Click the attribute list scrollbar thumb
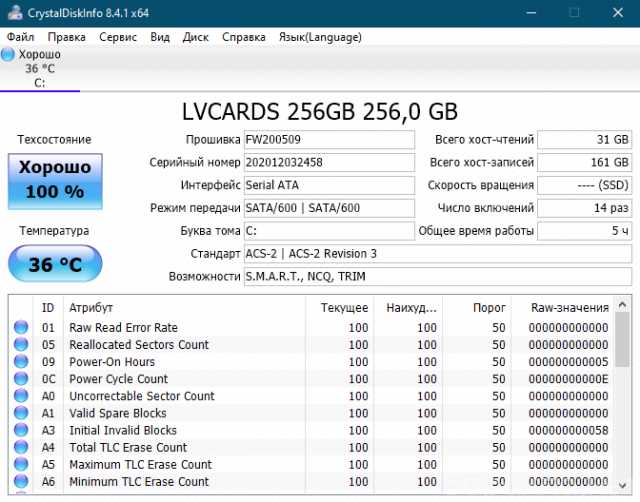This screenshot has width=640, height=502. (x=622, y=340)
